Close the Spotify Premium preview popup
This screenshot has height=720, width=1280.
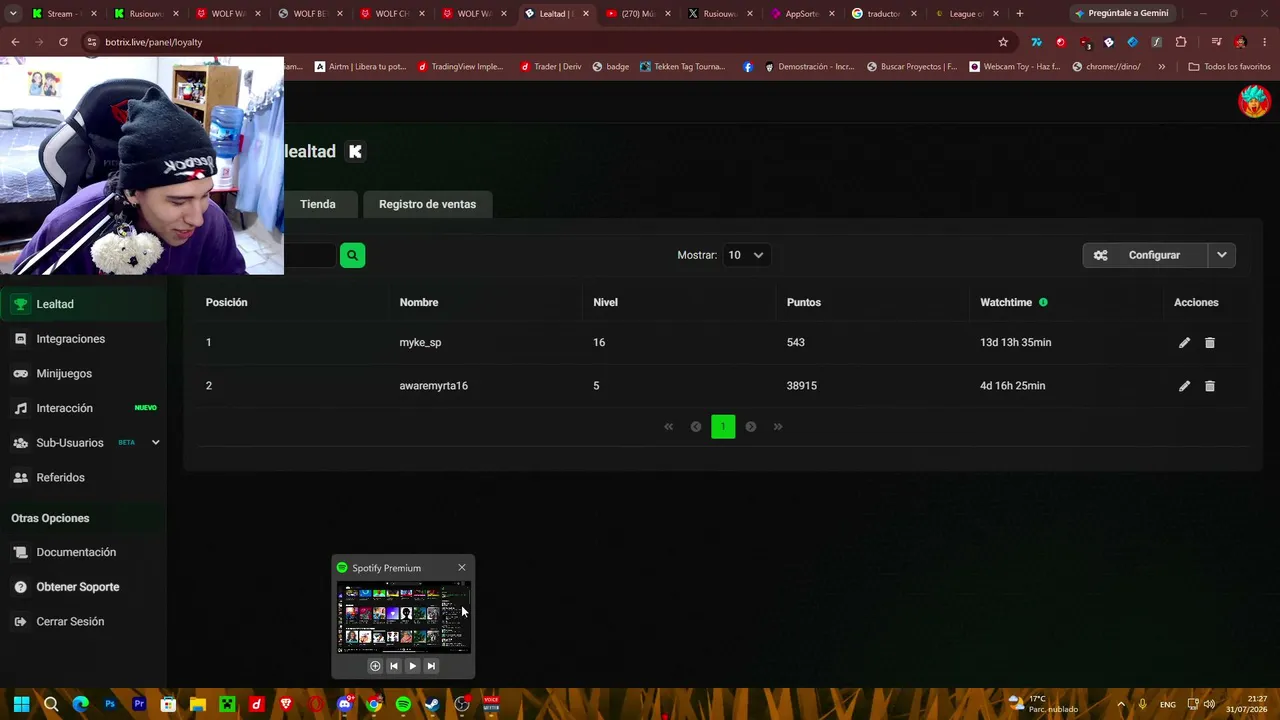[x=462, y=568]
